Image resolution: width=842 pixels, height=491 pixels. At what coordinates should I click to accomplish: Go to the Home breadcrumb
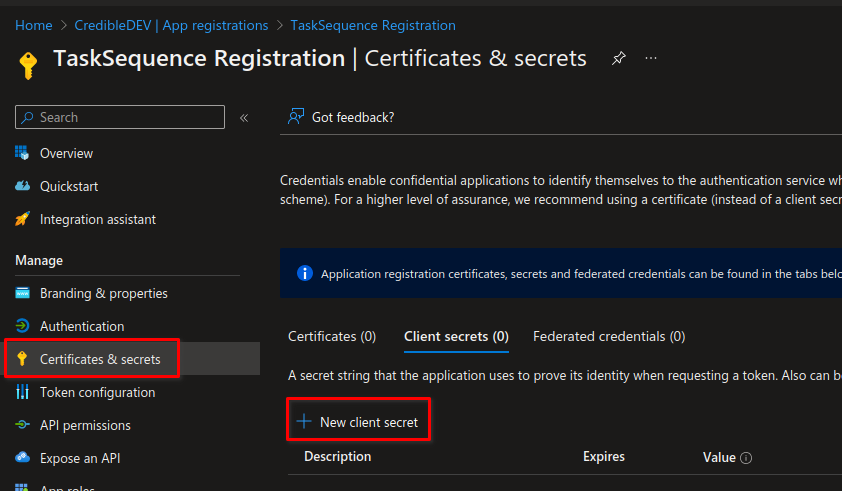pos(34,25)
